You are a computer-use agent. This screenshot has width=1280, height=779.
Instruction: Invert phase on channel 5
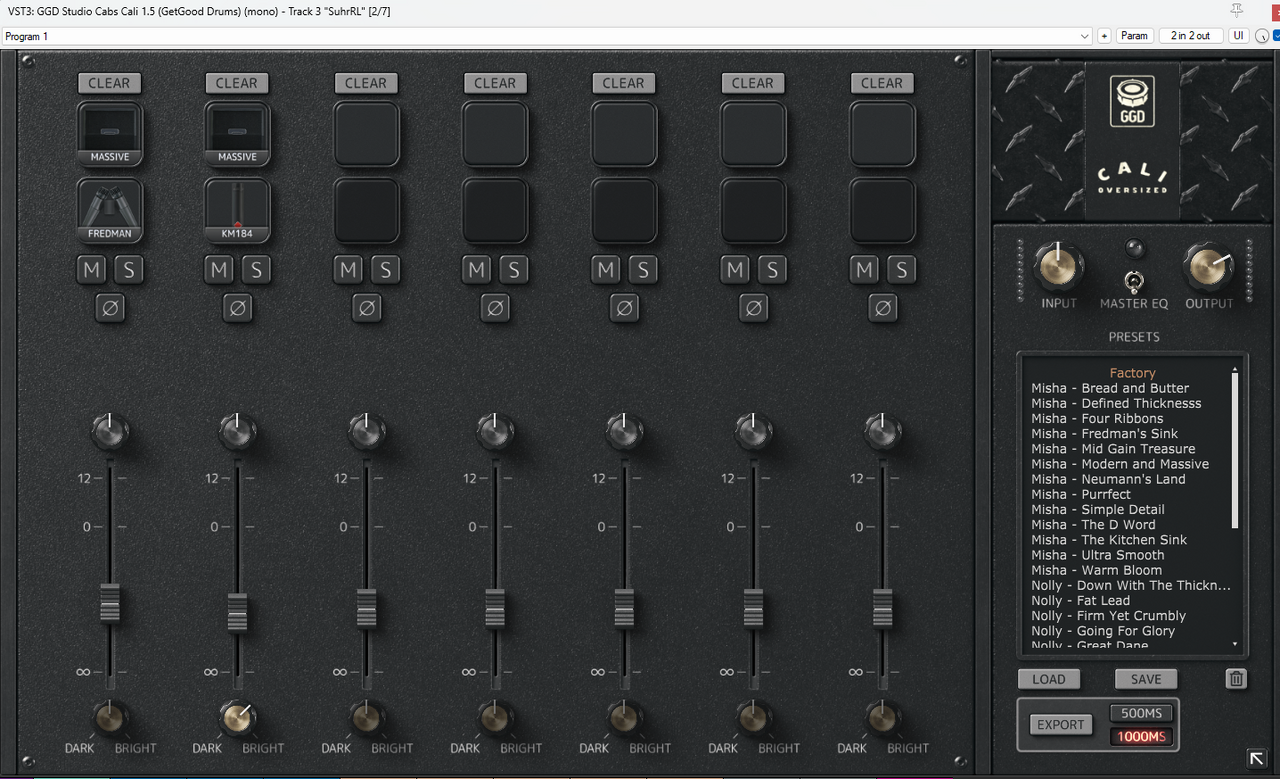[x=624, y=308]
